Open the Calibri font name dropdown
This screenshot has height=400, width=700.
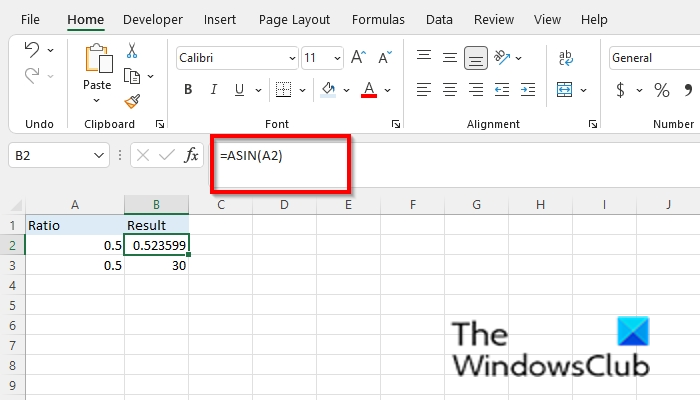coord(235,59)
